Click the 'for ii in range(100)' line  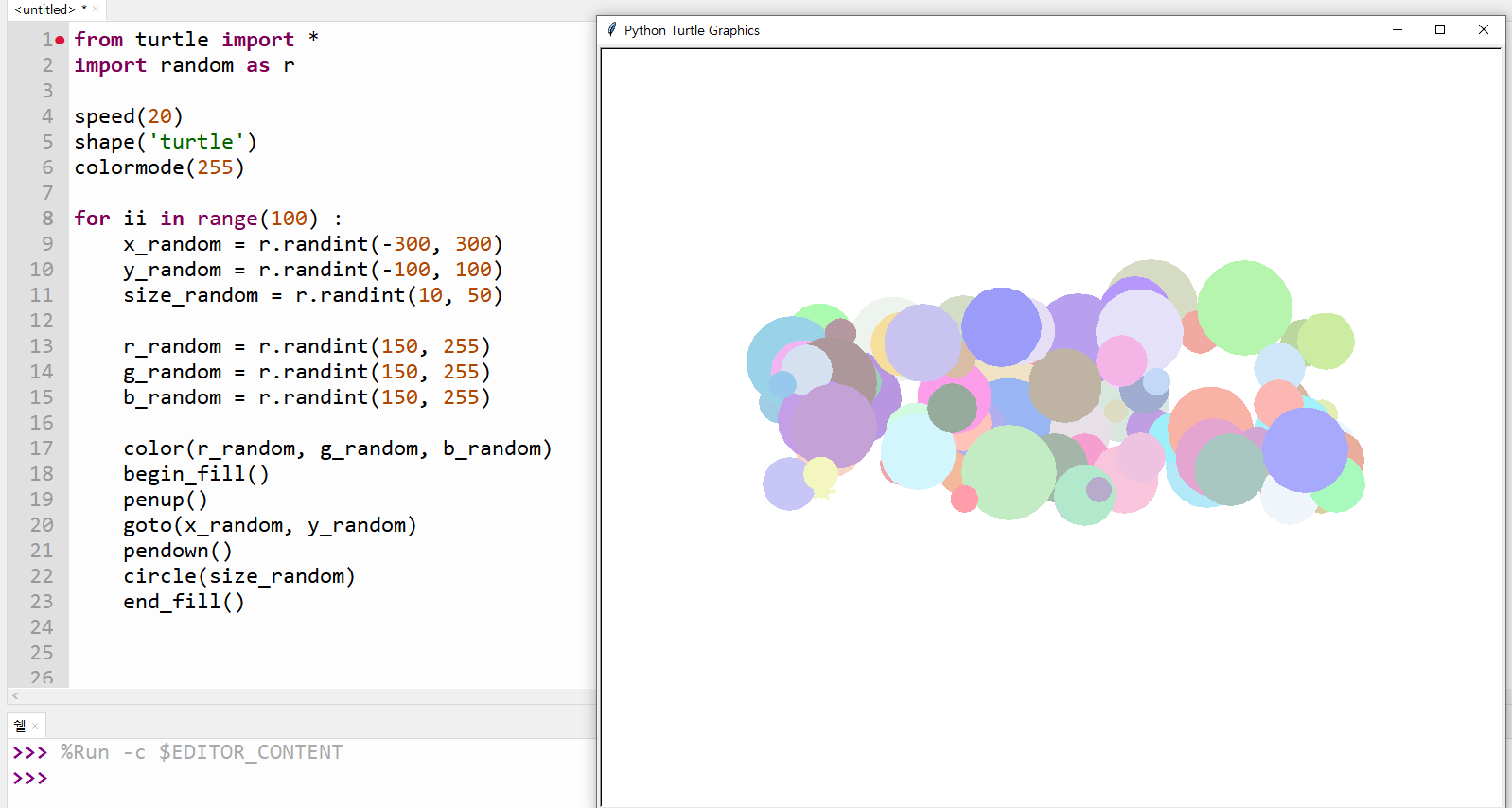pos(208,219)
